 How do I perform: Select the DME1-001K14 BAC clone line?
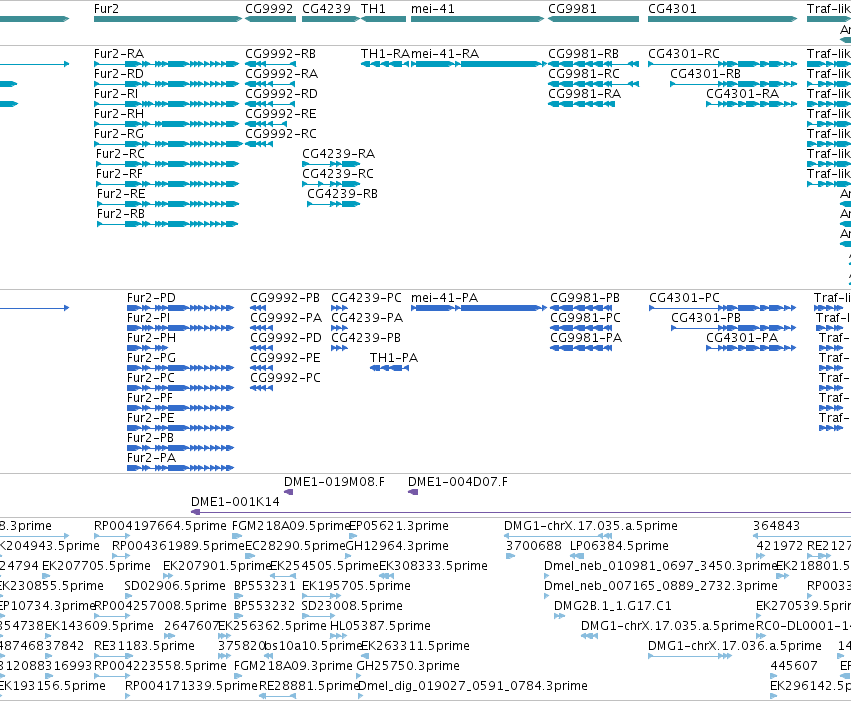(x=521, y=512)
